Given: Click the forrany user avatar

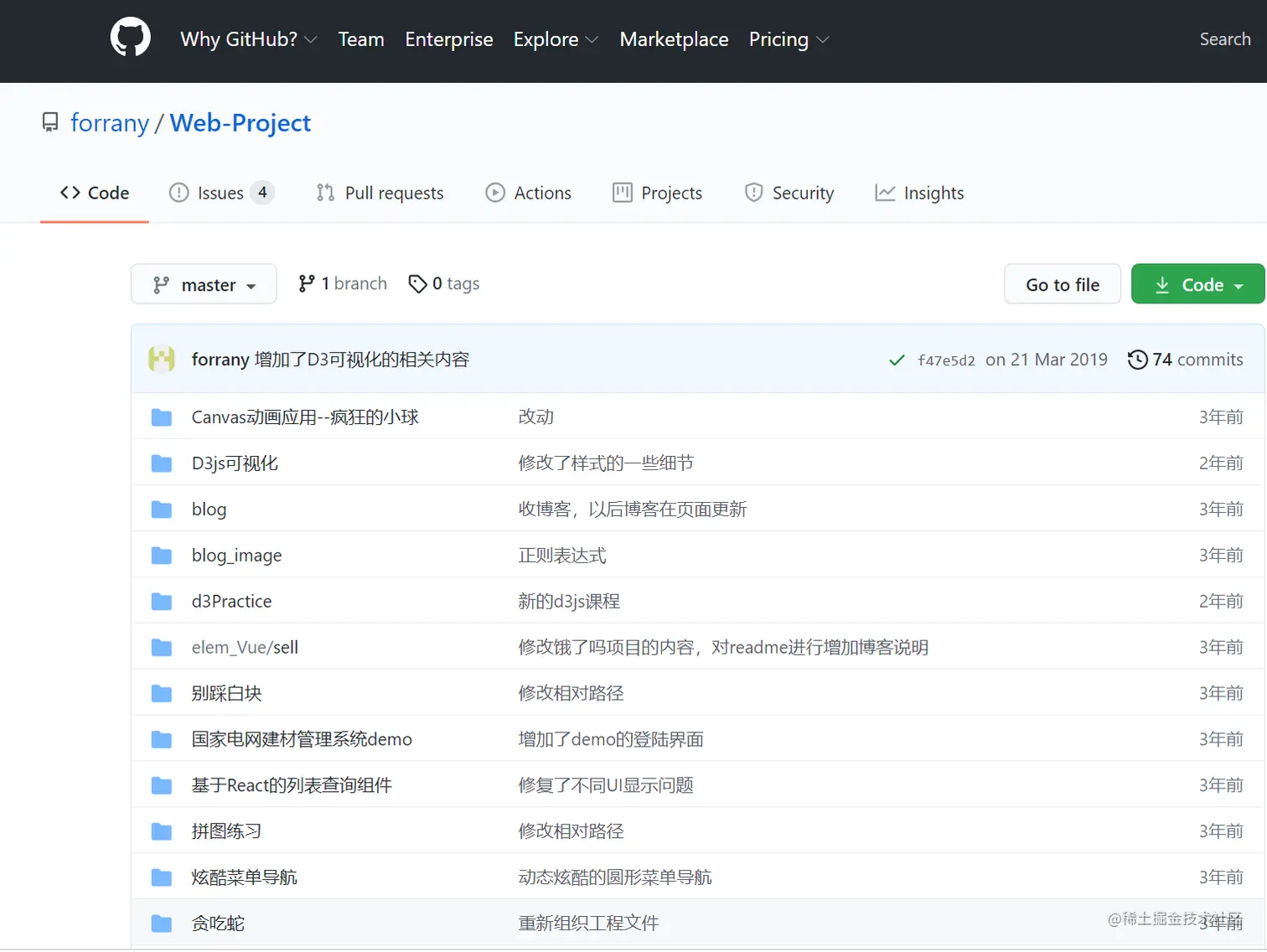Looking at the screenshot, I should pyautogui.click(x=162, y=359).
